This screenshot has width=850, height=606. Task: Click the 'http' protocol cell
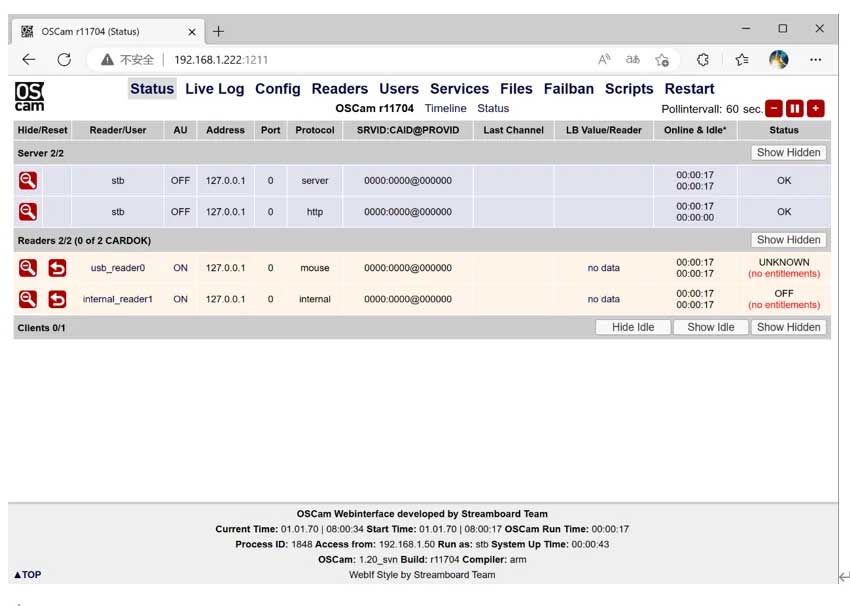pos(315,212)
